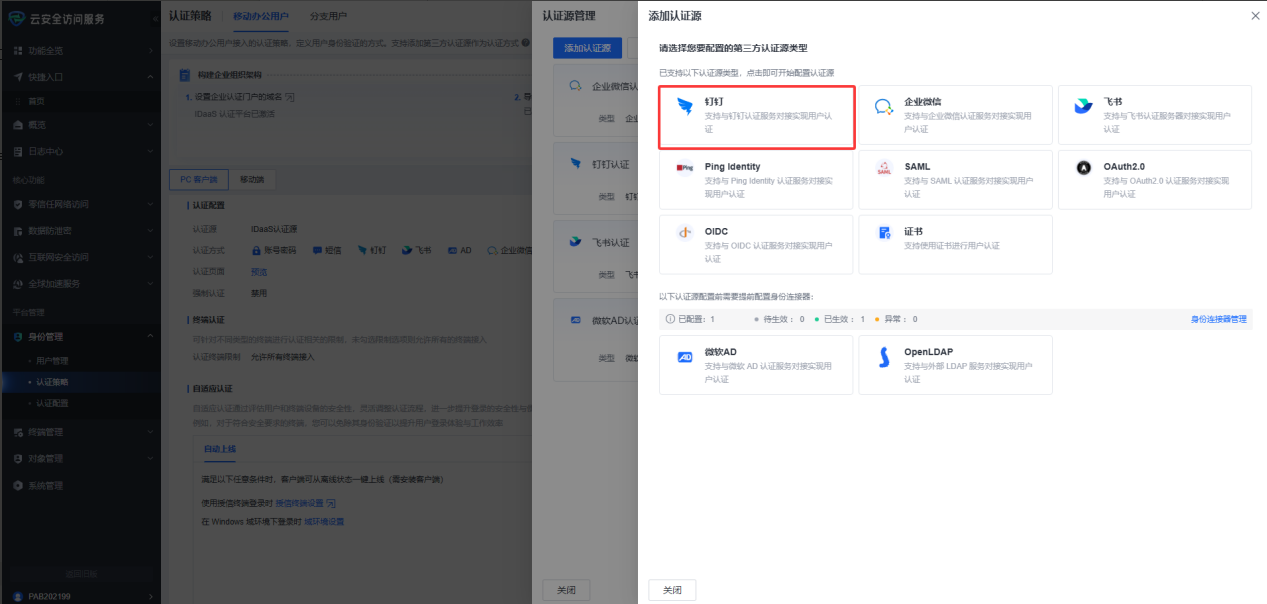This screenshot has width=1267, height=604.
Task: Click the 构建企业组织架构 clipboard icon
Action: point(186,75)
